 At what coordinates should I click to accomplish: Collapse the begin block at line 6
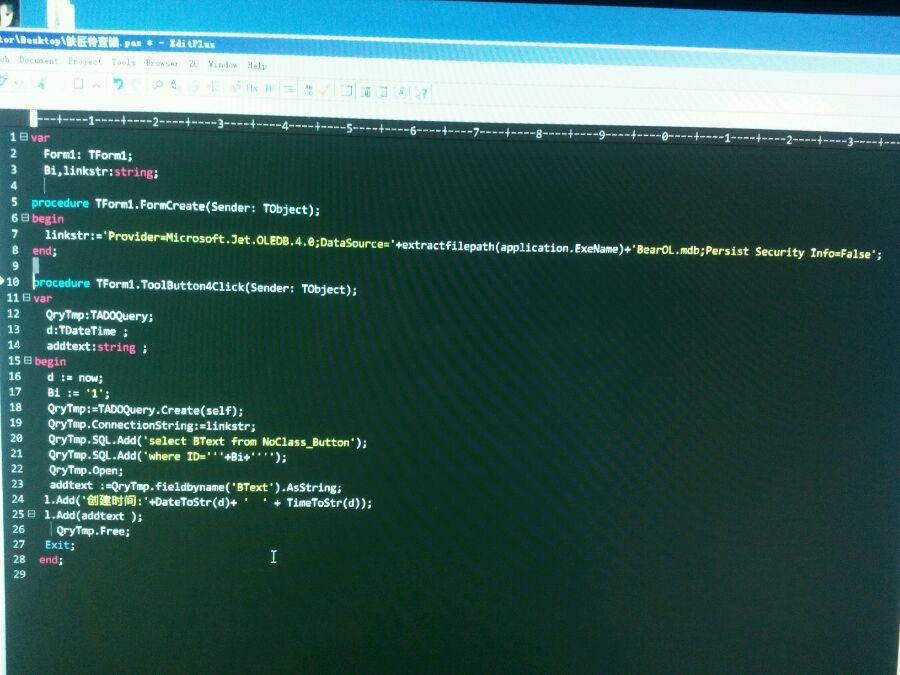click(25, 218)
